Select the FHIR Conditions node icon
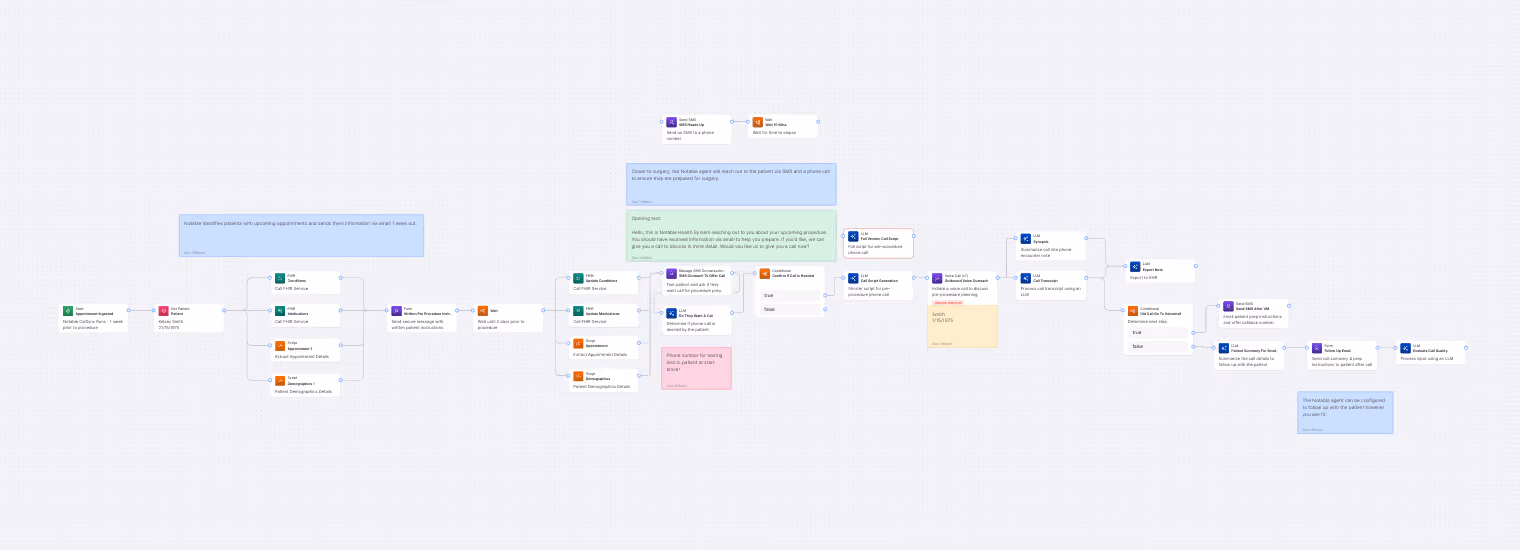 point(280,278)
